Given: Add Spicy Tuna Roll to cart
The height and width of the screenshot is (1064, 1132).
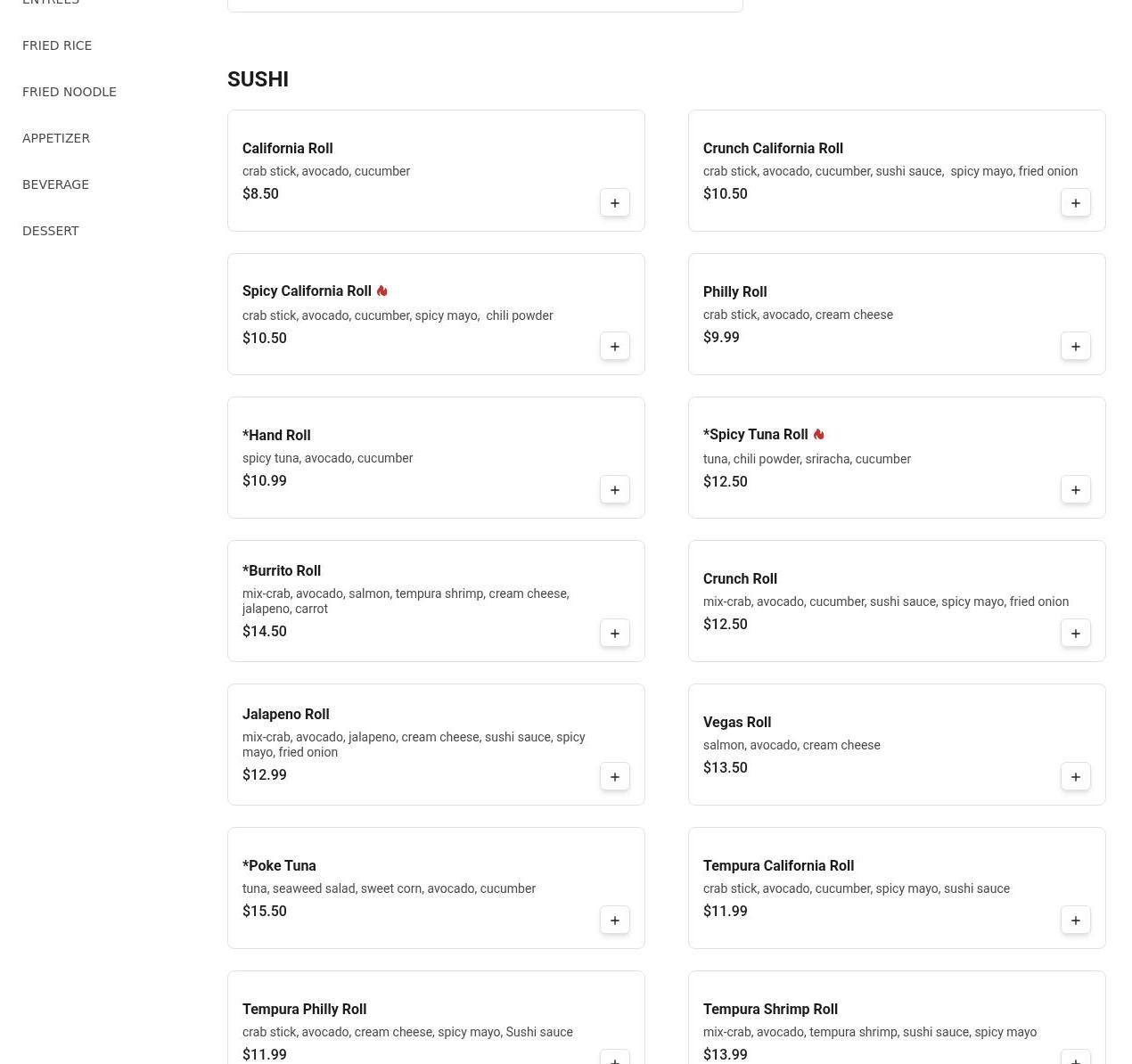Looking at the screenshot, I should [x=1075, y=490].
